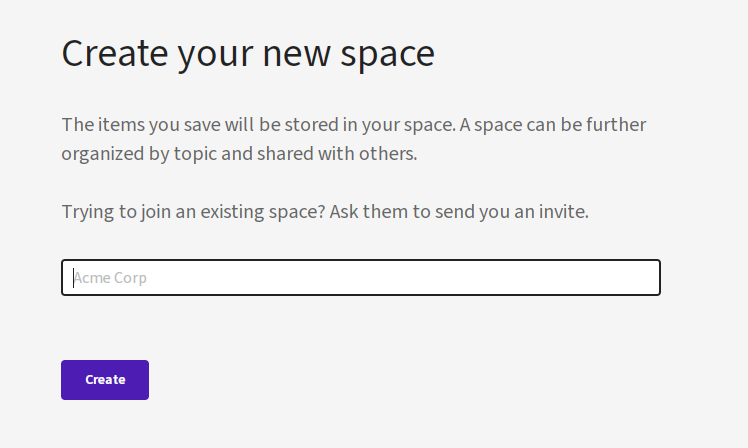Click the "Create your new space" heading

pyautogui.click(x=248, y=53)
